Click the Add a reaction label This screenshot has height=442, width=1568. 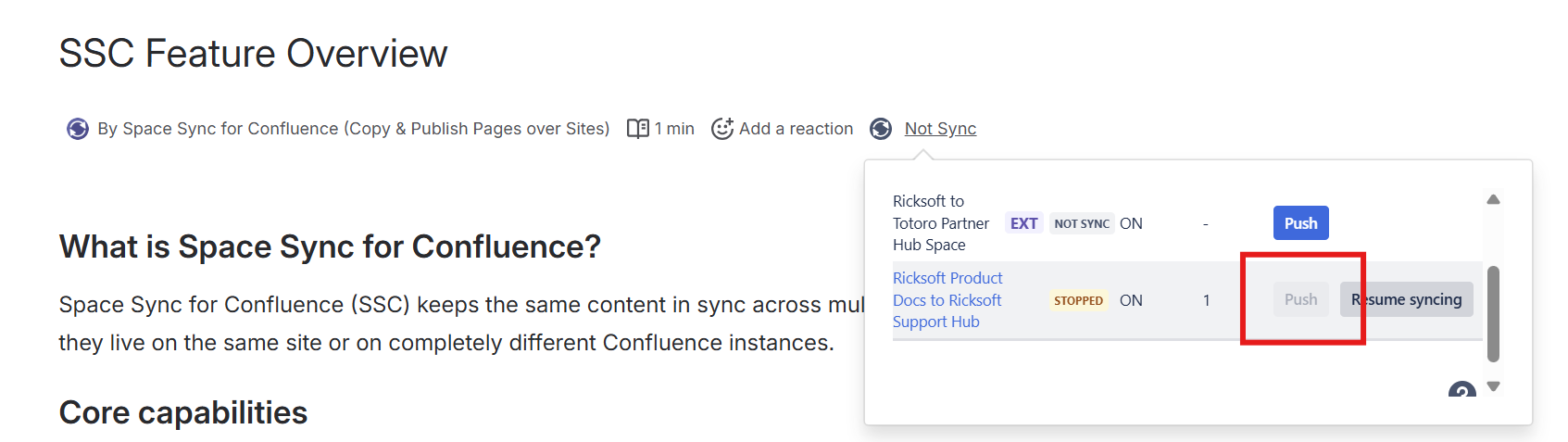click(796, 129)
